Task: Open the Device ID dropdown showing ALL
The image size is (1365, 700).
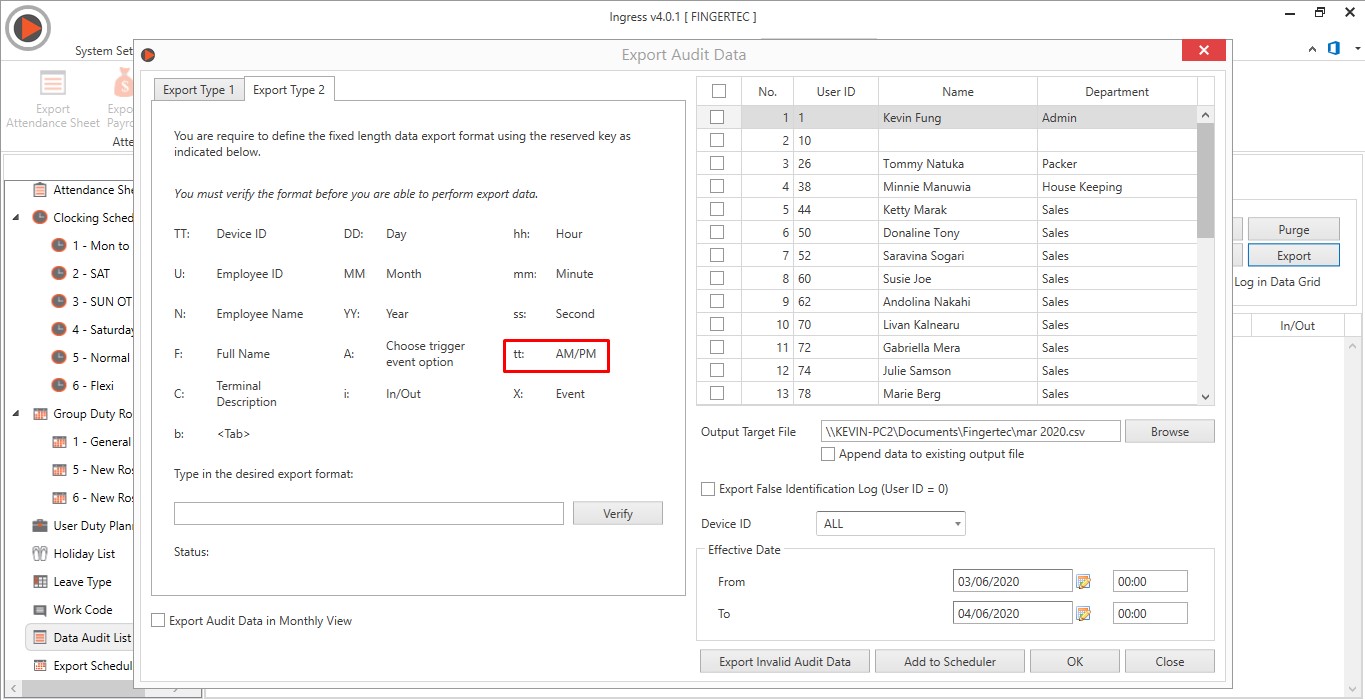Action: [x=891, y=524]
